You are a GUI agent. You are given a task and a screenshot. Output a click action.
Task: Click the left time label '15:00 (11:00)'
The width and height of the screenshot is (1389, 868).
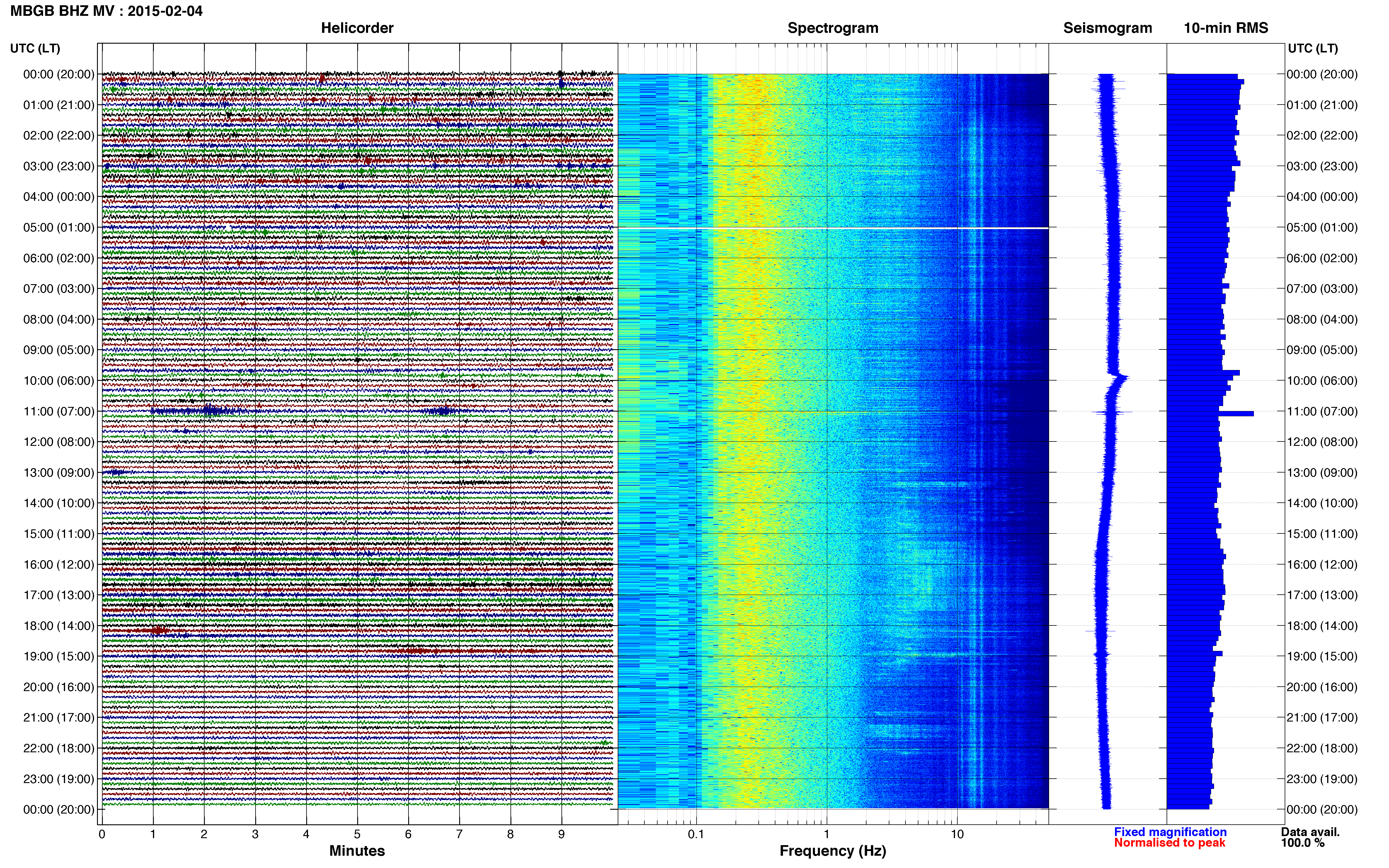click(x=59, y=534)
